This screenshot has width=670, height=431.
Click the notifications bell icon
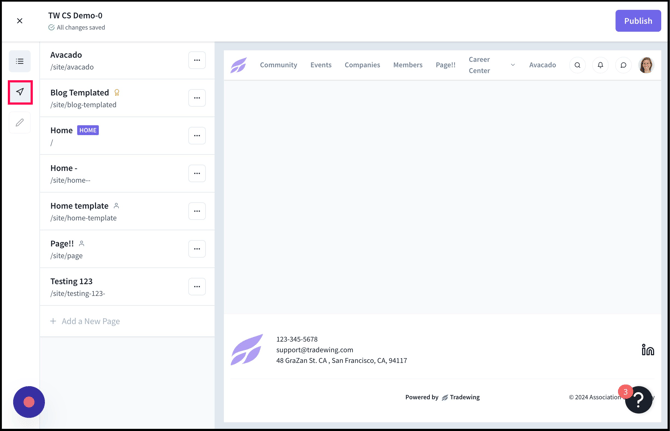tap(600, 65)
